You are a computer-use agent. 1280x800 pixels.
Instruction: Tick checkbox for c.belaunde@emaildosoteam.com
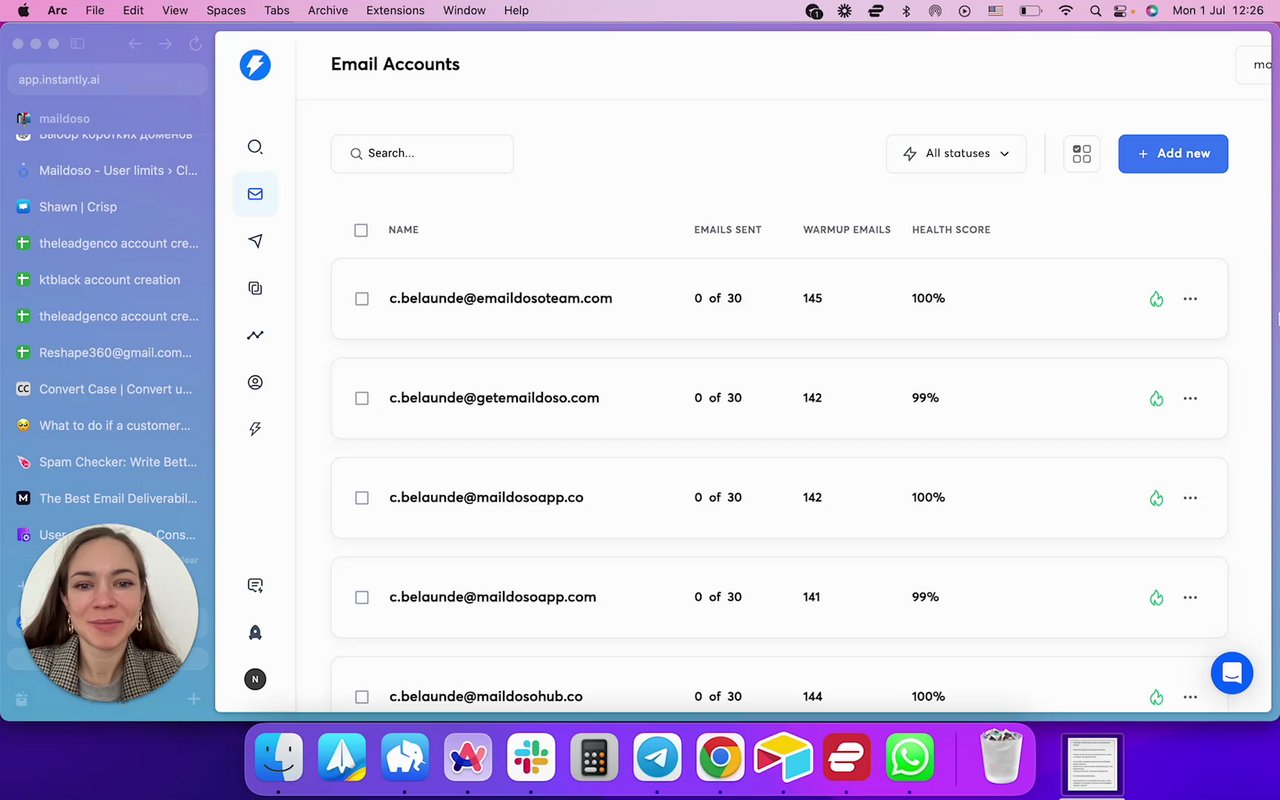362,299
